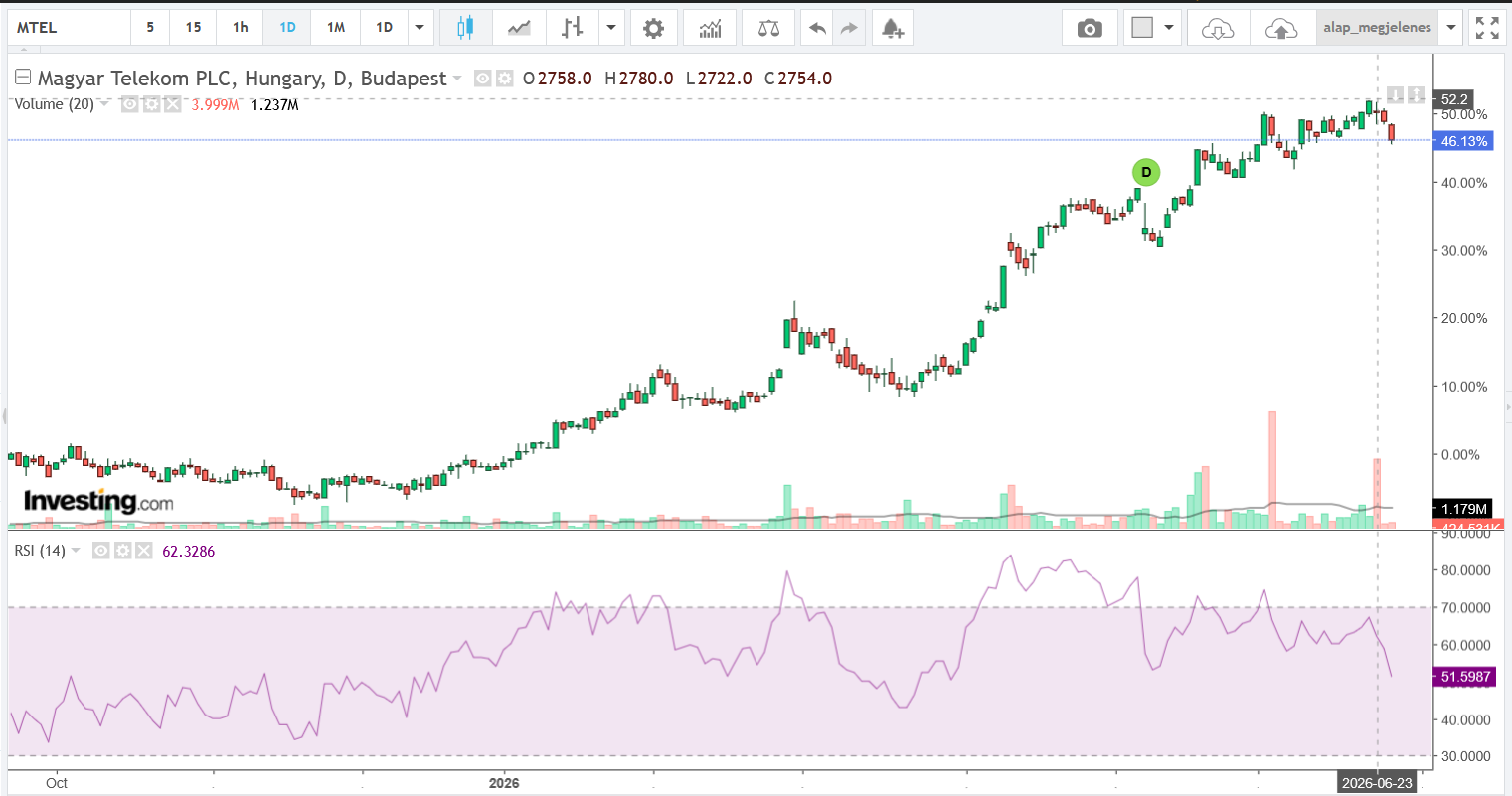
Task: Select the 1h interval
Action: 241,28
